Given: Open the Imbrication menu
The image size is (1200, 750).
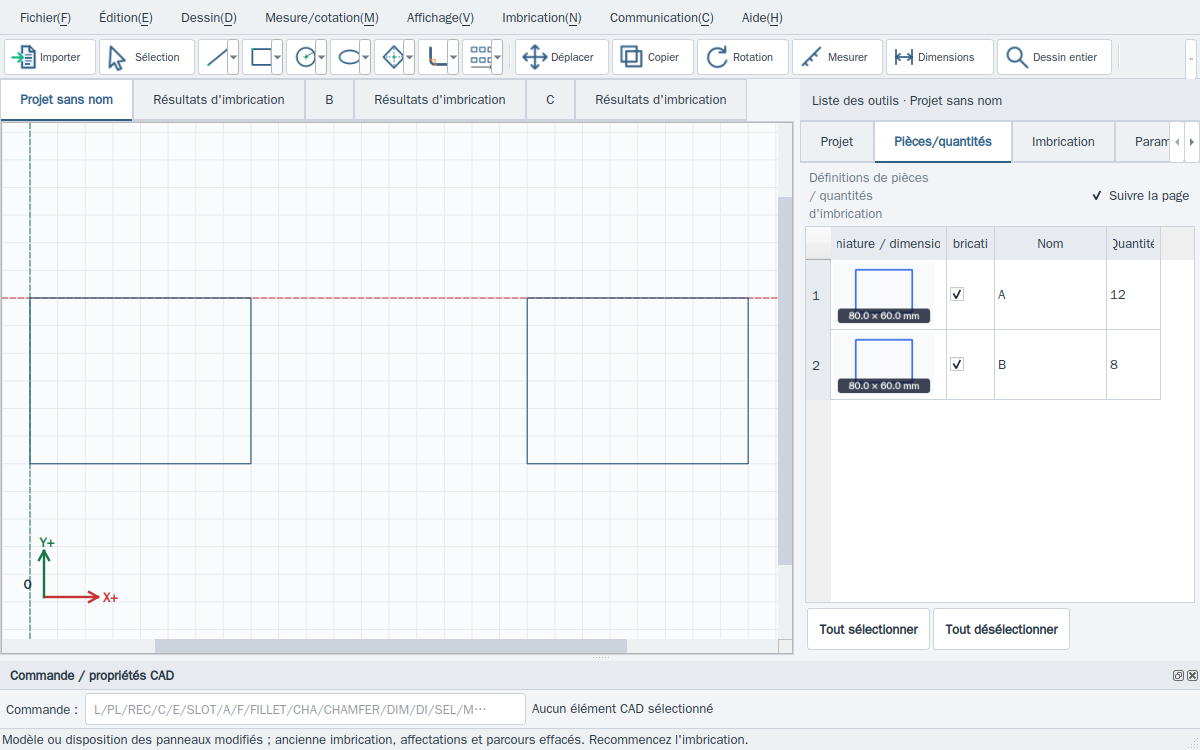Looking at the screenshot, I should click(542, 17).
